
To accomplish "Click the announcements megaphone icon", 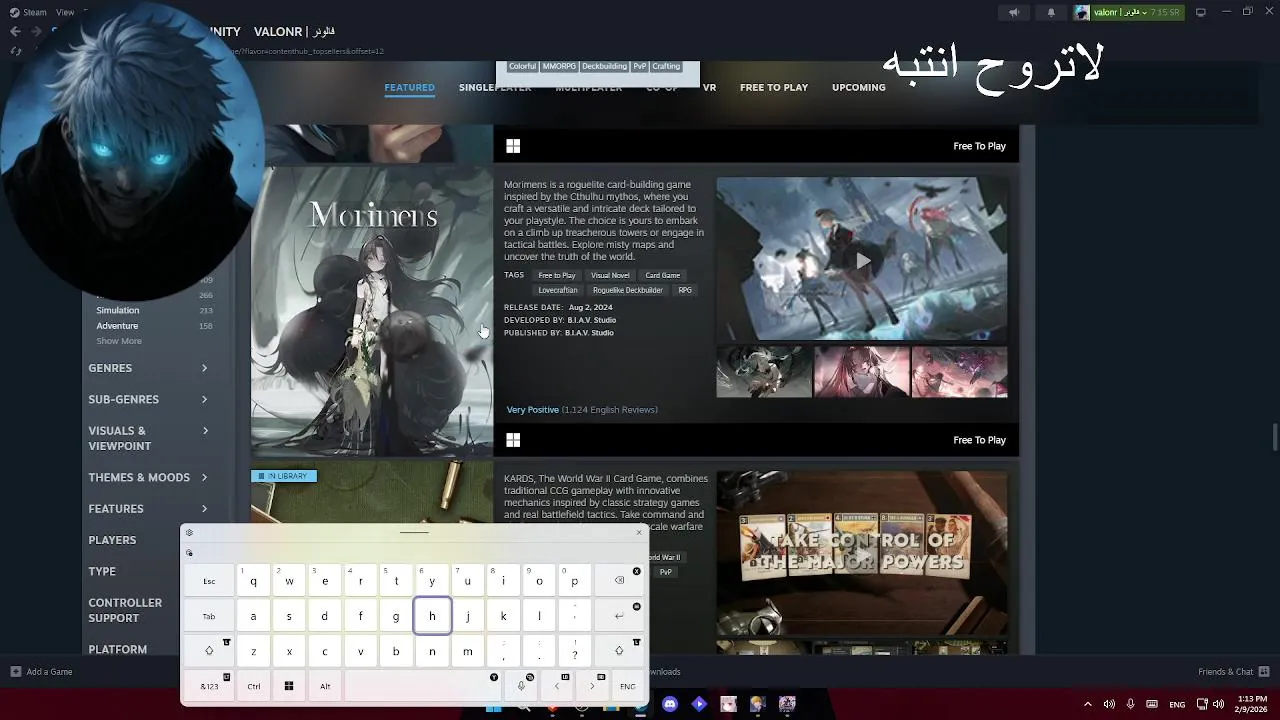I will point(1013,12).
